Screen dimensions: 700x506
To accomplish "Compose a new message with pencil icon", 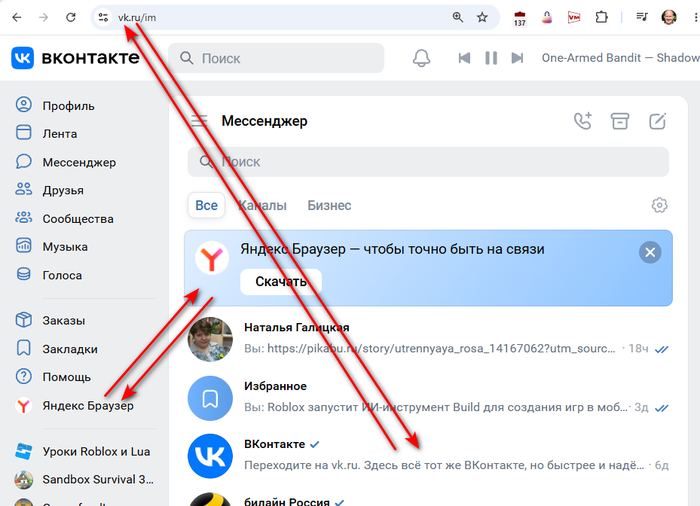I will click(x=658, y=121).
